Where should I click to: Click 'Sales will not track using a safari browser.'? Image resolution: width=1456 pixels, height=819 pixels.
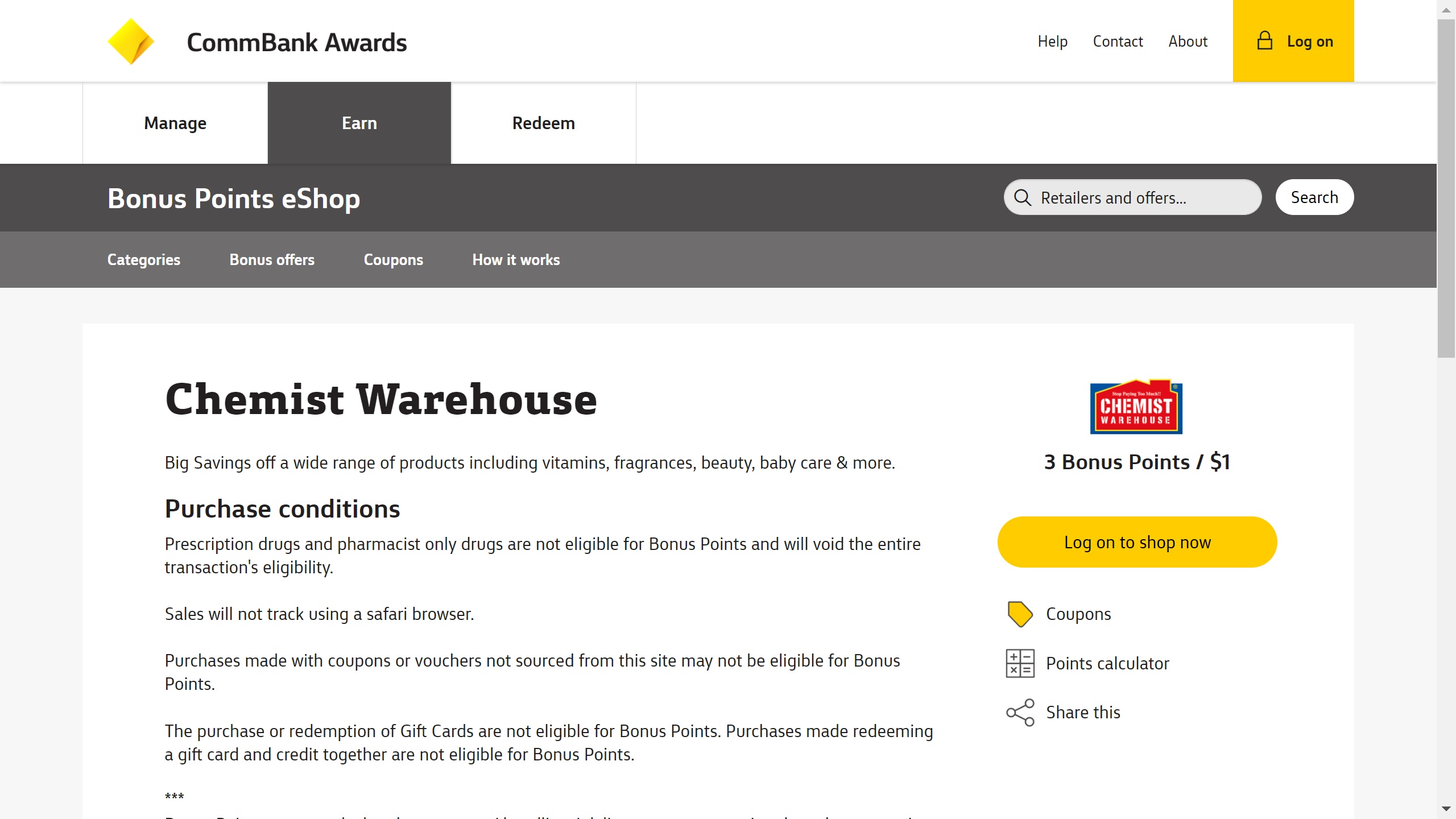tap(320, 614)
